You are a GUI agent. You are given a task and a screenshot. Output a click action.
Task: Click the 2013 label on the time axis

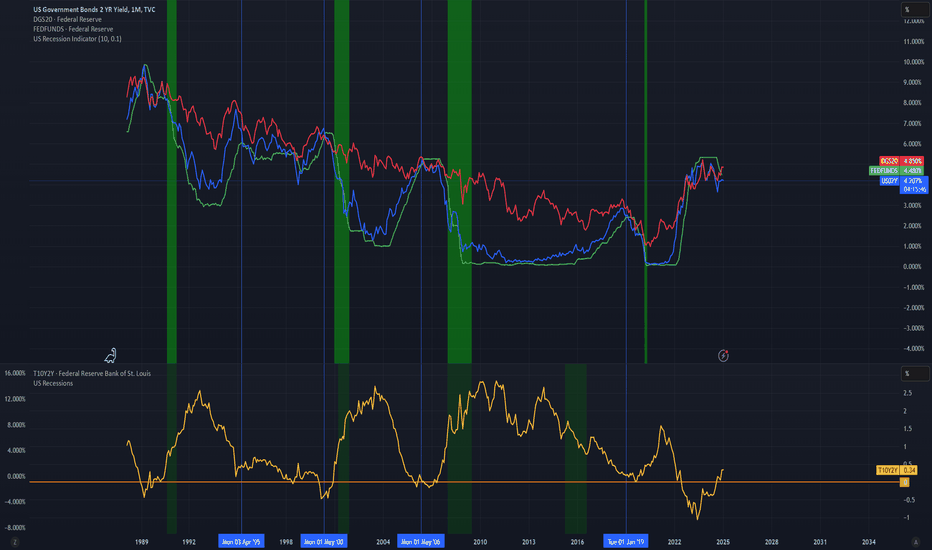[x=529, y=542]
